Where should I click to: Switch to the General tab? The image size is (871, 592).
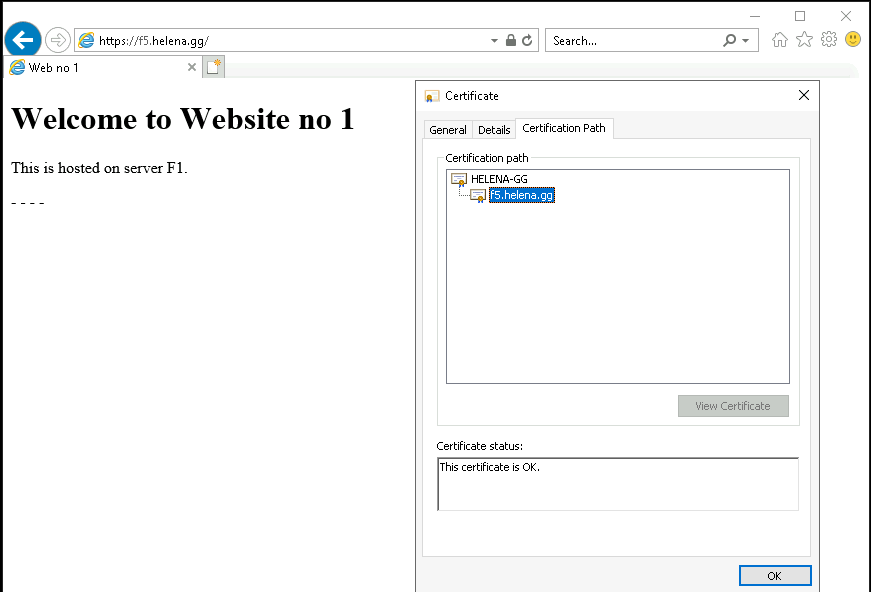tap(447, 130)
